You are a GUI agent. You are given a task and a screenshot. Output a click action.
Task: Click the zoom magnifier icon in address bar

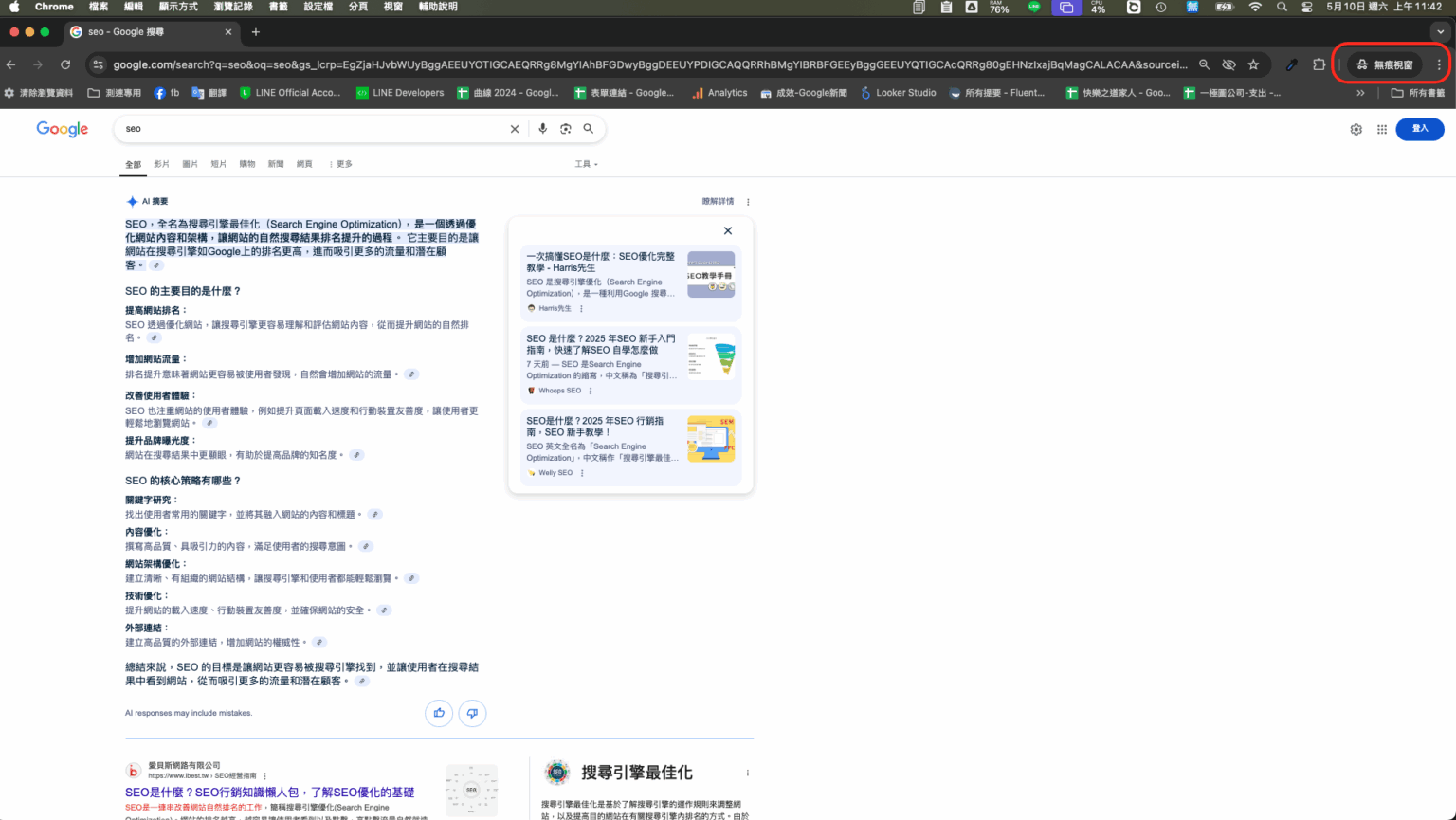coord(1204,64)
